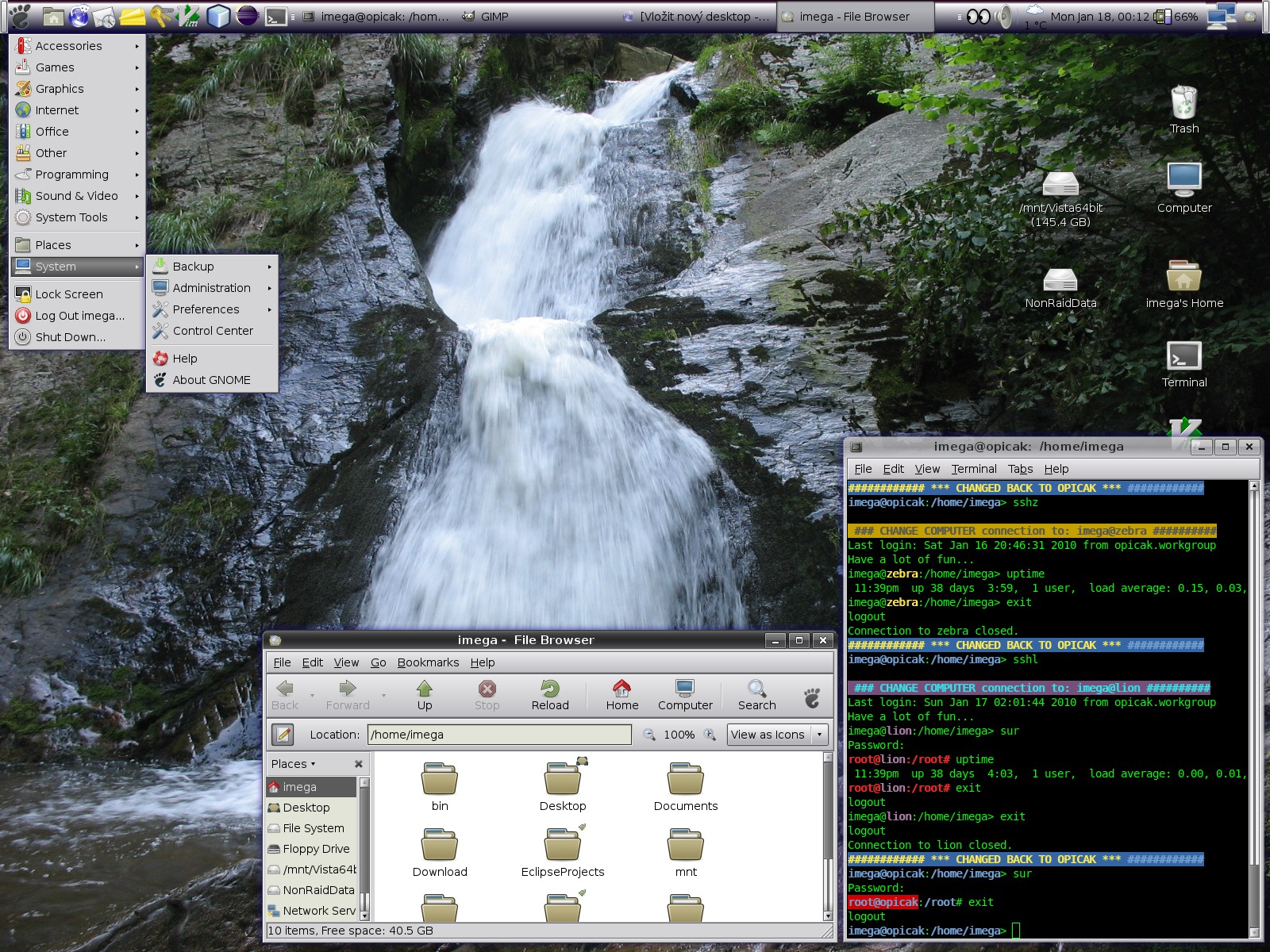
Task: Open the Trash icon on desktop
Action: pos(1183,103)
